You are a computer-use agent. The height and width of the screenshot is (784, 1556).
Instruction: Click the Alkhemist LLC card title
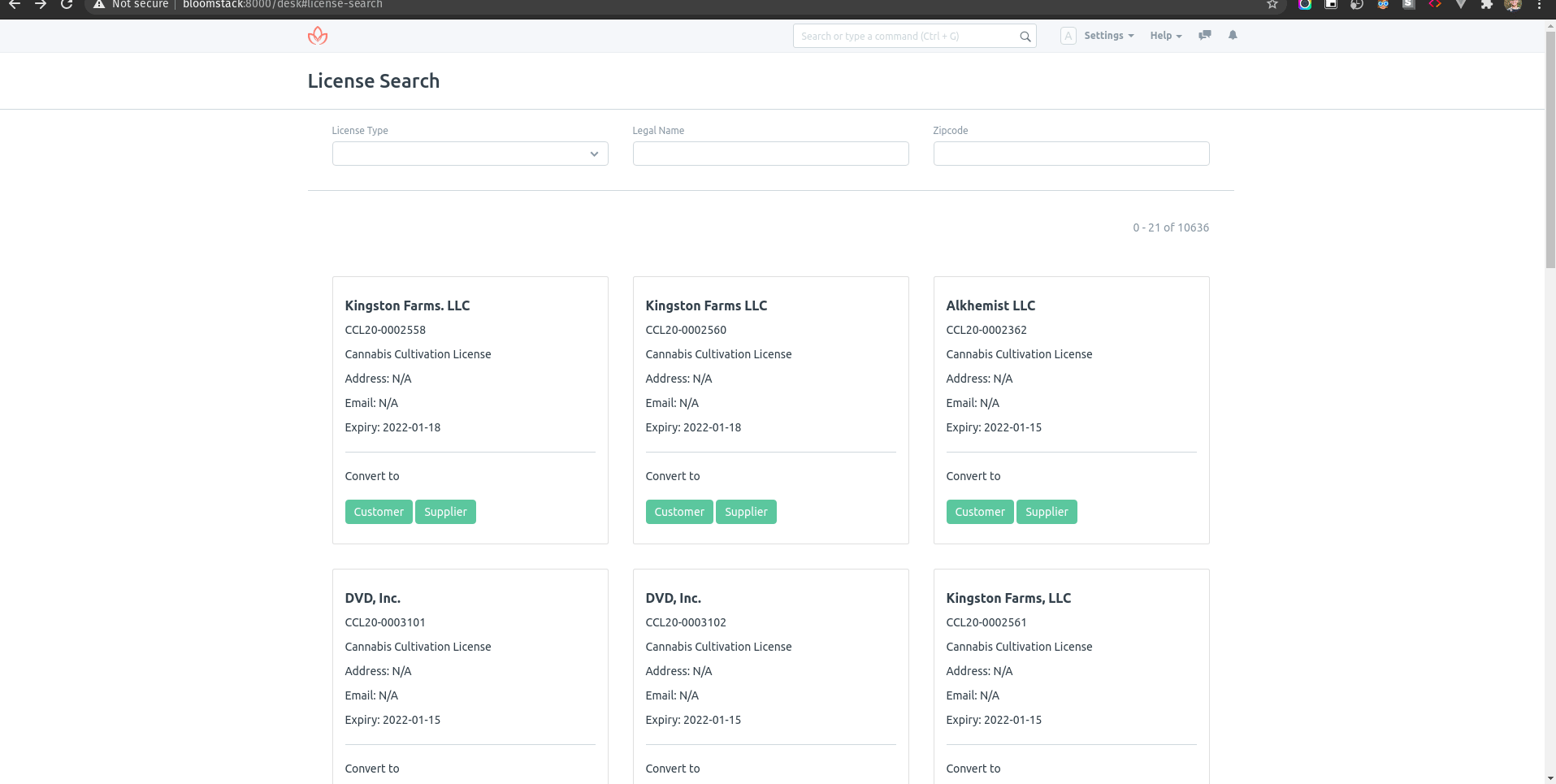tap(990, 305)
